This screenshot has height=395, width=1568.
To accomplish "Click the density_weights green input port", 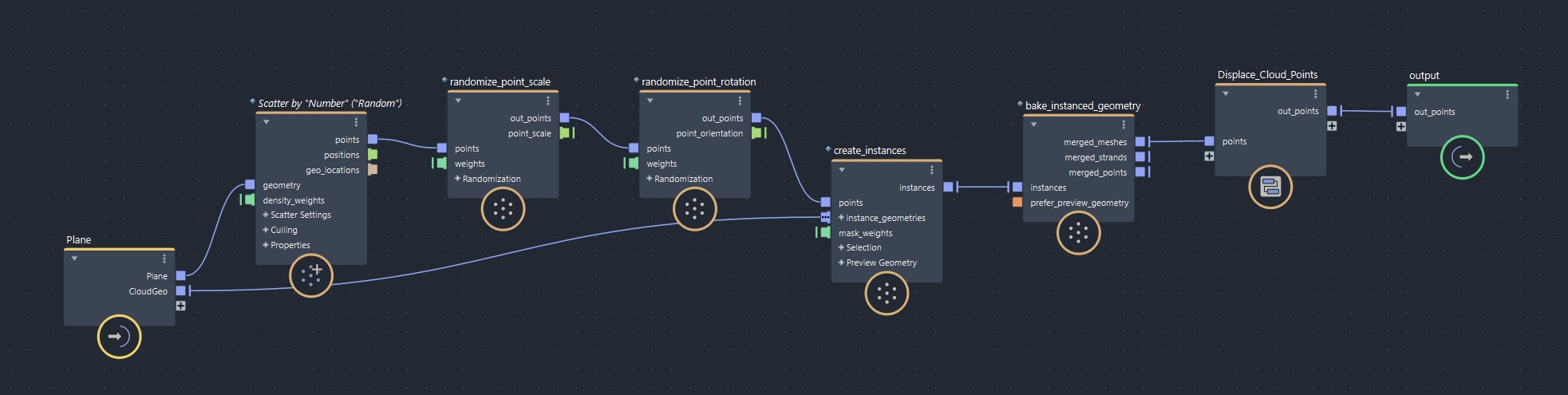I will click(x=250, y=200).
